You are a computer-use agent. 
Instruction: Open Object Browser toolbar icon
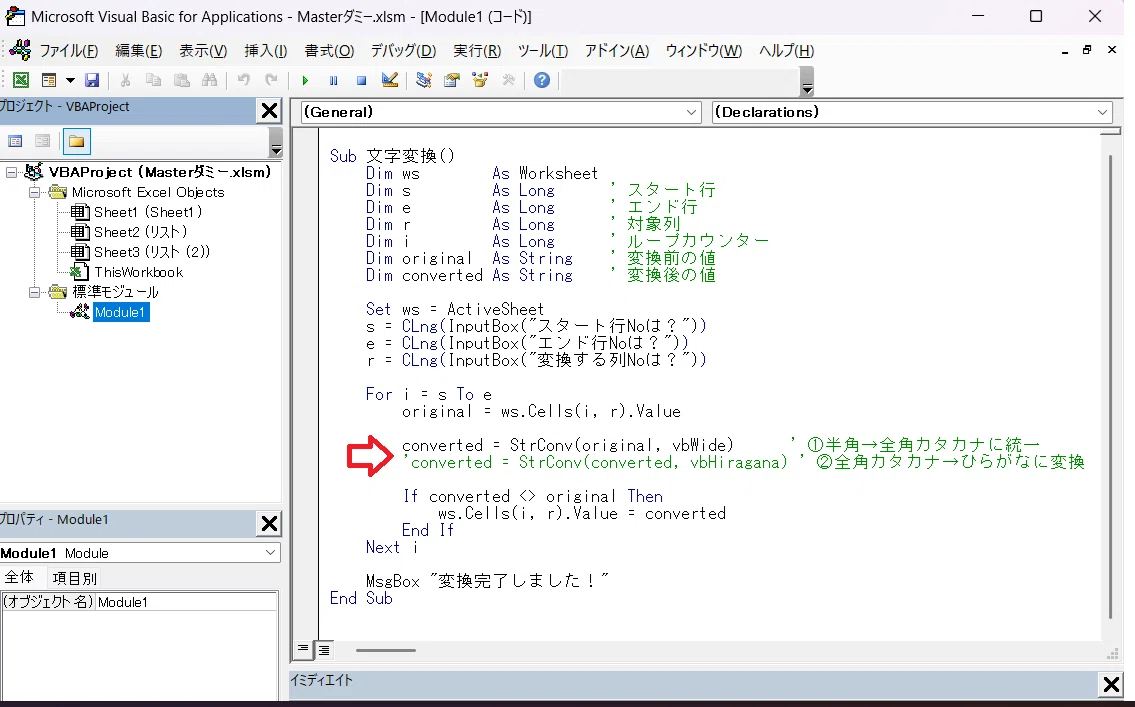[480, 80]
